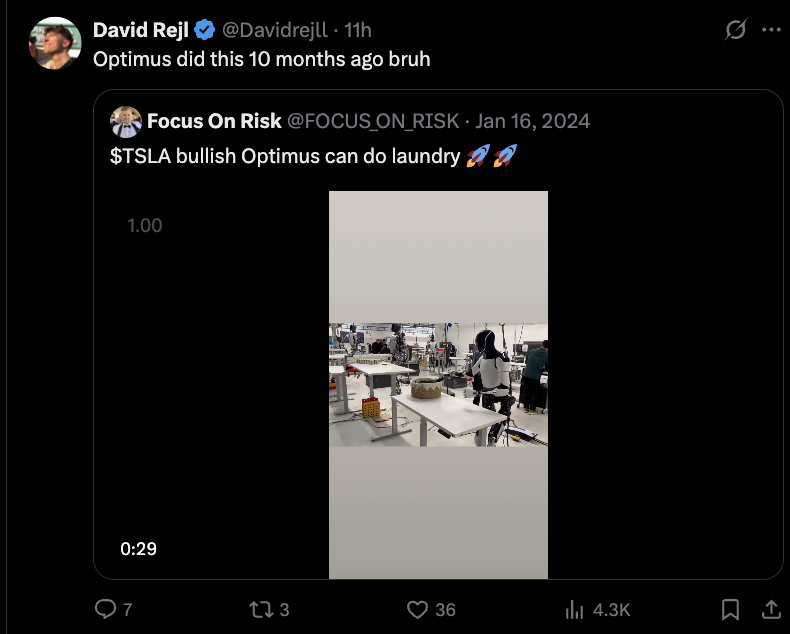Image resolution: width=790 pixels, height=634 pixels.
Task: Click the 0:29 video duration label
Action: point(138,549)
